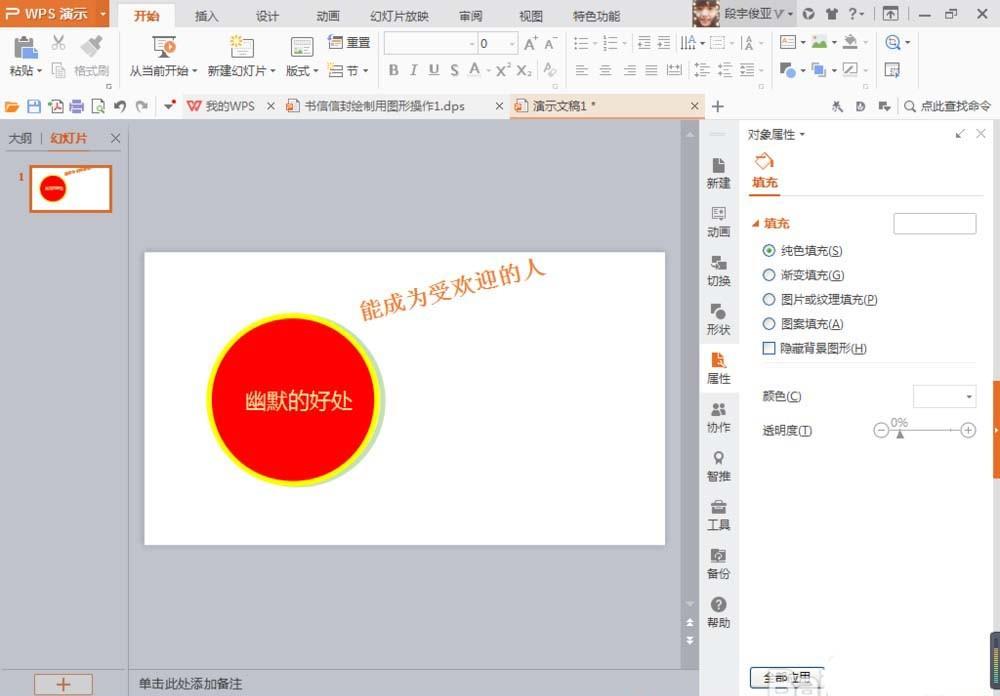This screenshot has width=1000, height=696.
Task: Open the 颜色 color dropdown
Action: pos(944,396)
